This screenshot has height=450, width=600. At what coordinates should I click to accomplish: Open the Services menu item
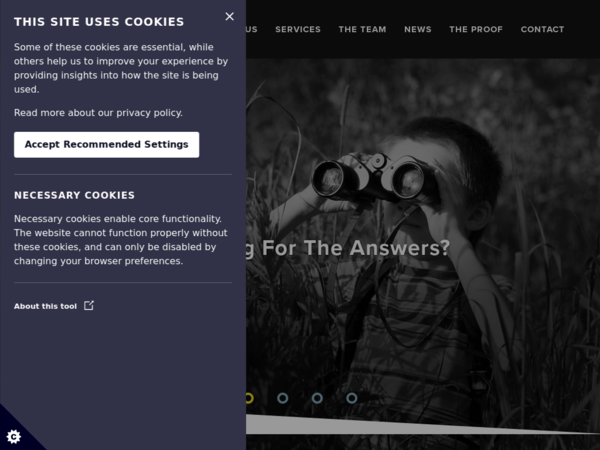point(298,29)
